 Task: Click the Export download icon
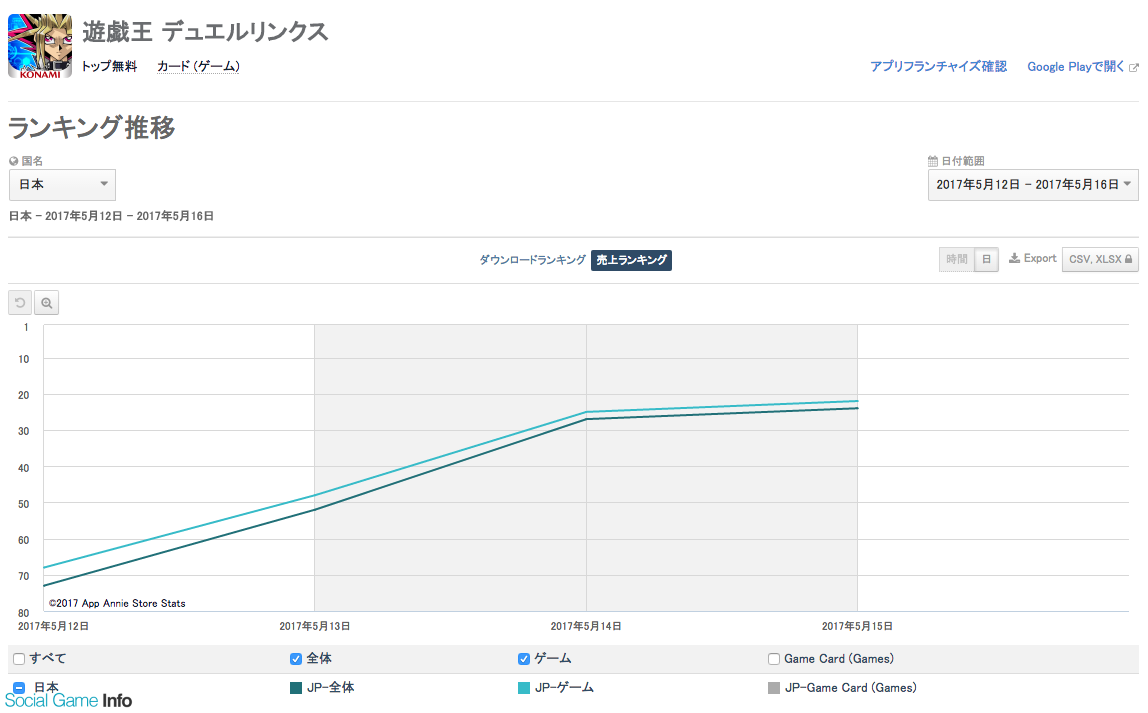click(1014, 258)
